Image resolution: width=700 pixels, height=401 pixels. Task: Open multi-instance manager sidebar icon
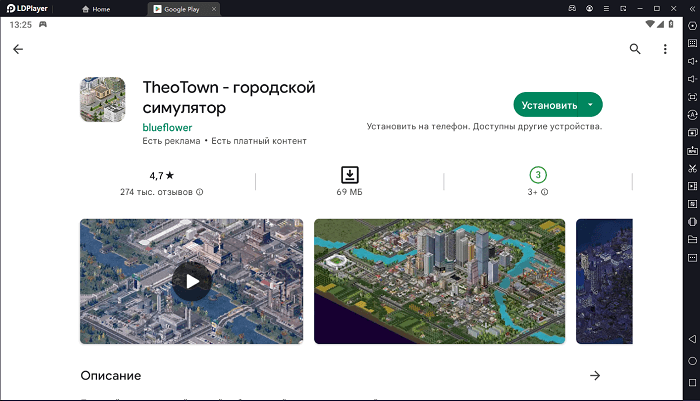pyautogui.click(x=692, y=133)
